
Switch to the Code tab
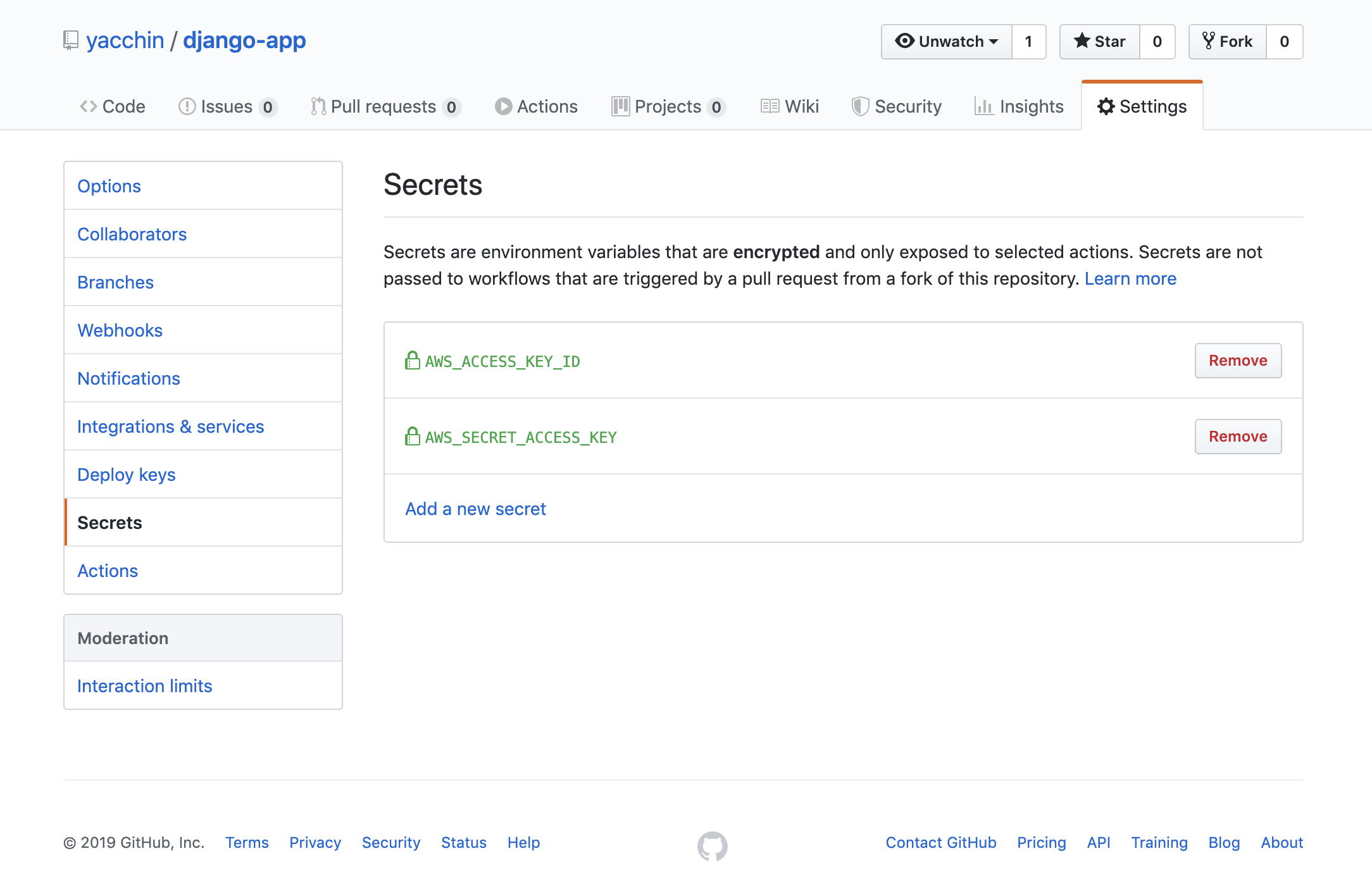(113, 106)
